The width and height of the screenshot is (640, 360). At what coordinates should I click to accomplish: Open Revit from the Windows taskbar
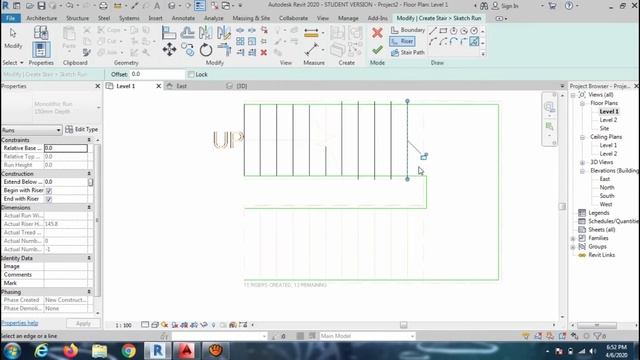pos(157,351)
